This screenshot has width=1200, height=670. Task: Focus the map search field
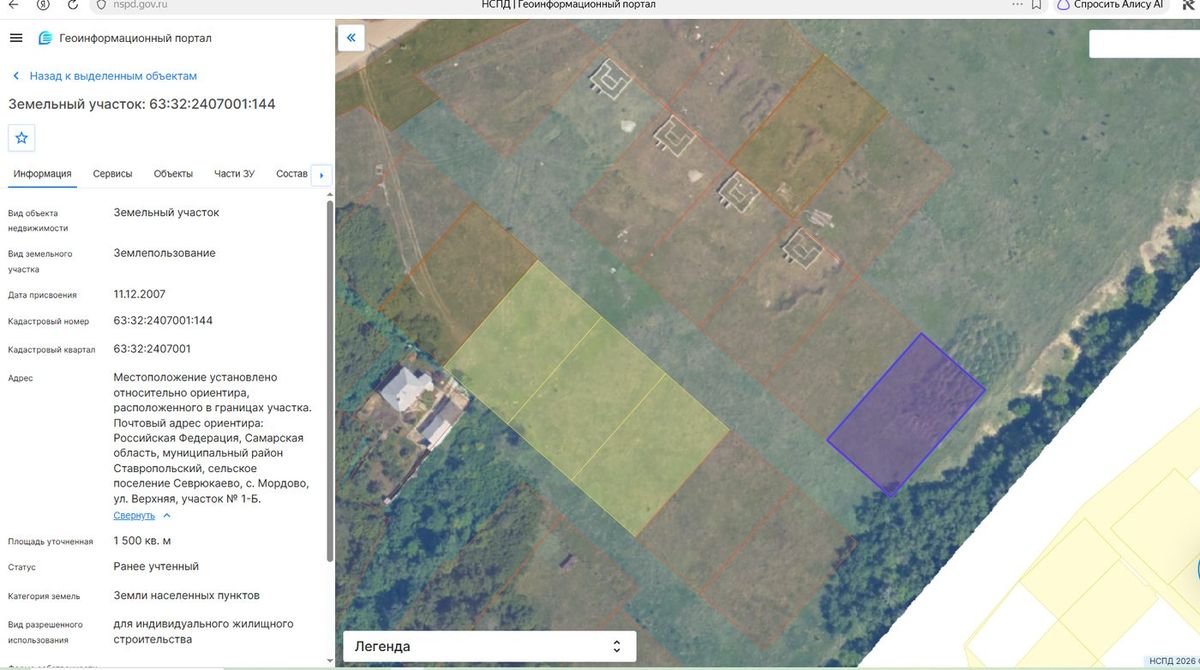coord(1144,44)
